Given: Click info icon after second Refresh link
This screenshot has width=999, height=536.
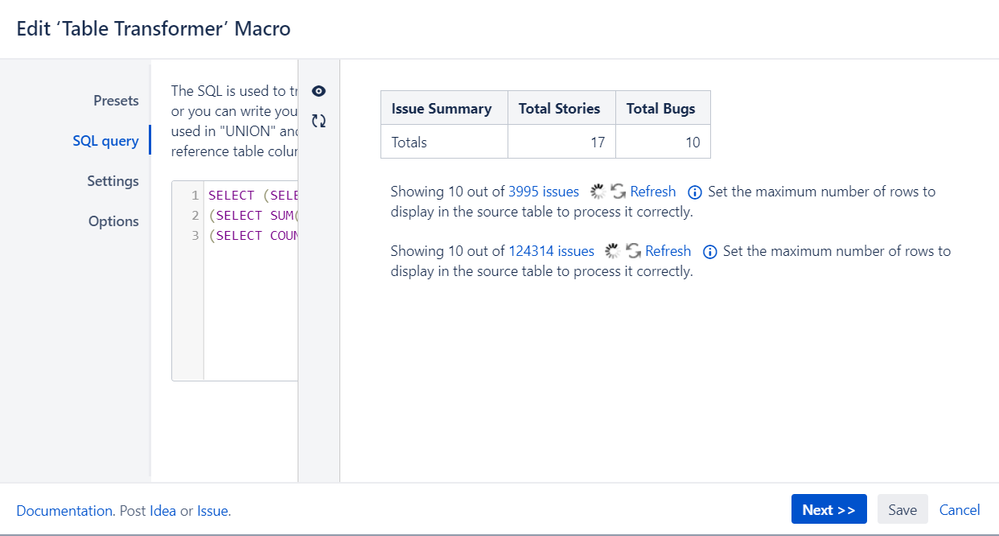Looking at the screenshot, I should 710,252.
